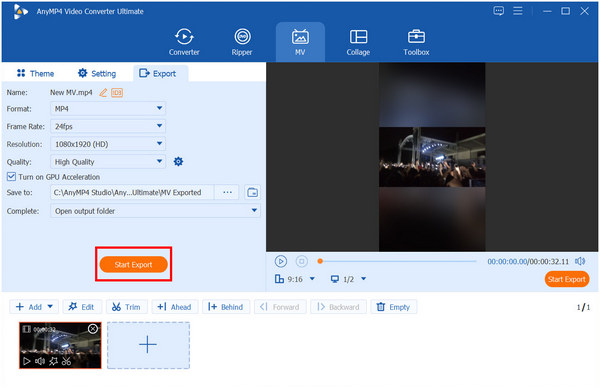Click the Edit button with wand icon
600x388 pixels.
click(81, 307)
